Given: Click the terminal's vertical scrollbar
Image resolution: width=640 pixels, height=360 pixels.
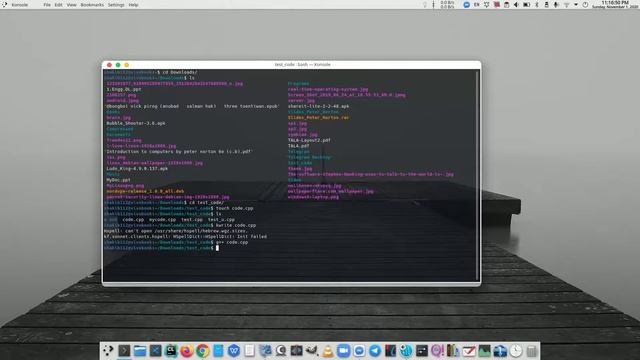Looking at the screenshot, I should tap(477, 175).
